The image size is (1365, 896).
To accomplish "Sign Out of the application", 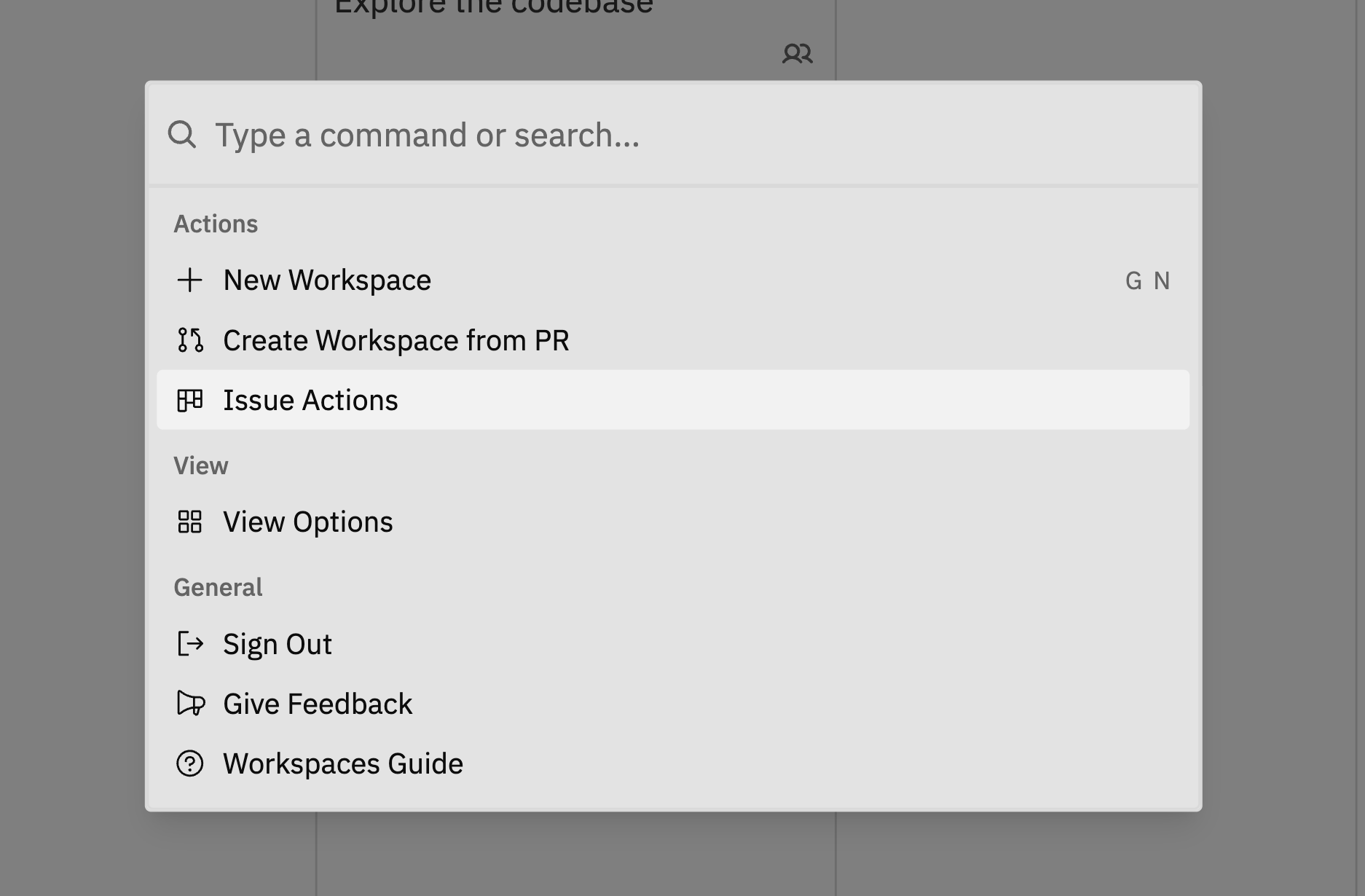I will (278, 644).
